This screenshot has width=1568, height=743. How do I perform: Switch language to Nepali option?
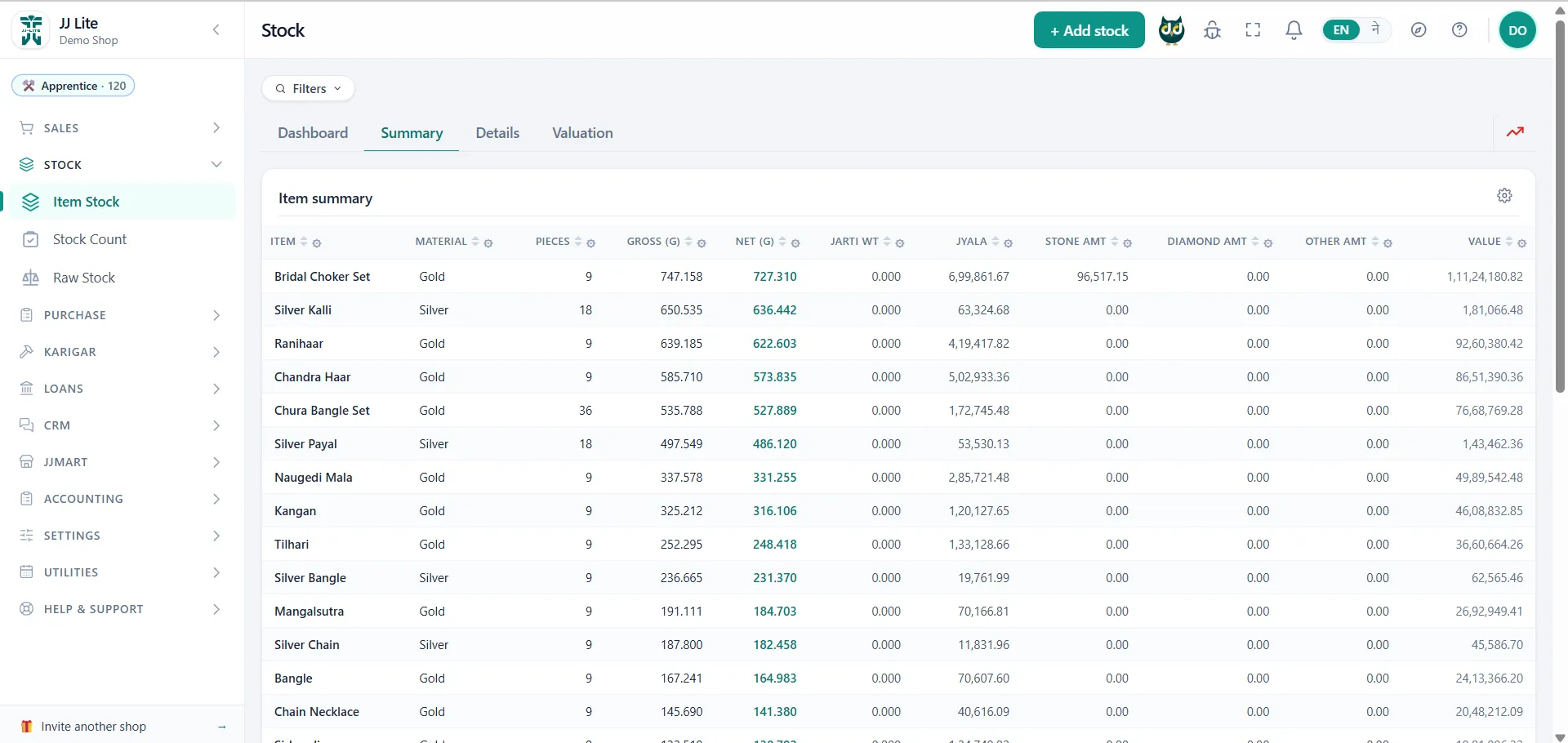[1375, 29]
